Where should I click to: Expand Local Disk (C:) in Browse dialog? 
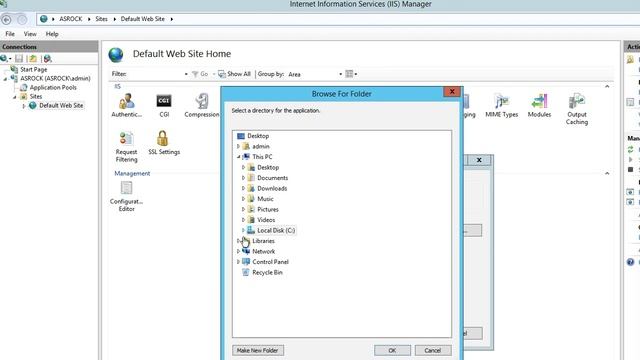(x=243, y=230)
